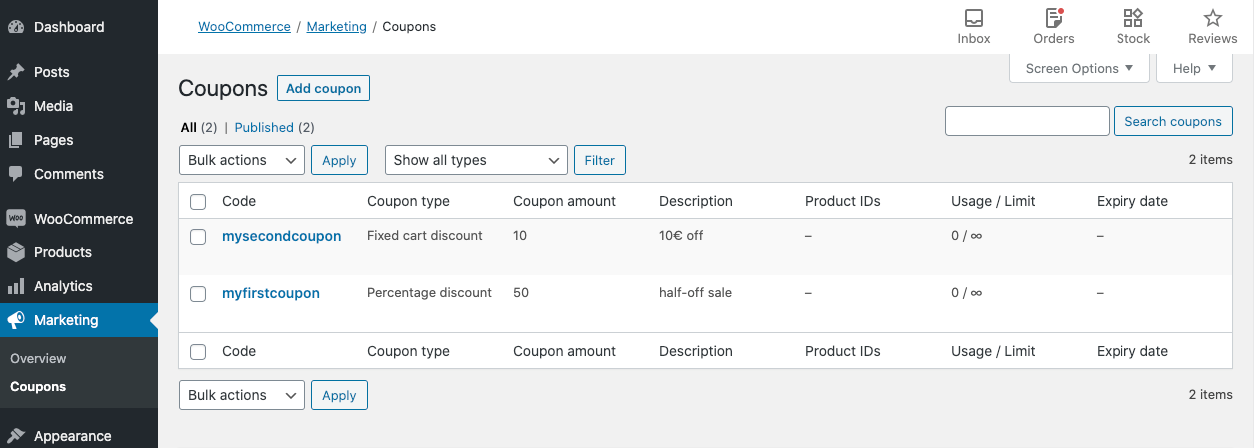
Task: Tick the checkbox for myfirstcoupon
Action: (x=198, y=294)
